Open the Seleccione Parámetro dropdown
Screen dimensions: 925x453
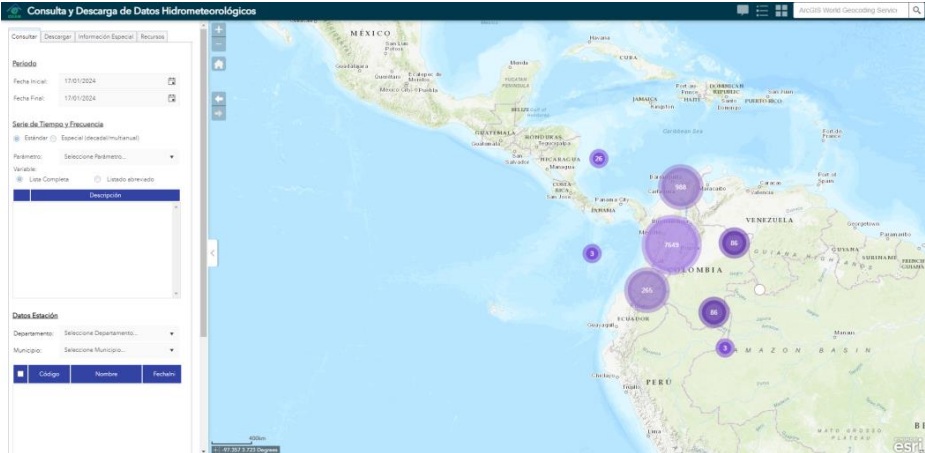tap(119, 157)
